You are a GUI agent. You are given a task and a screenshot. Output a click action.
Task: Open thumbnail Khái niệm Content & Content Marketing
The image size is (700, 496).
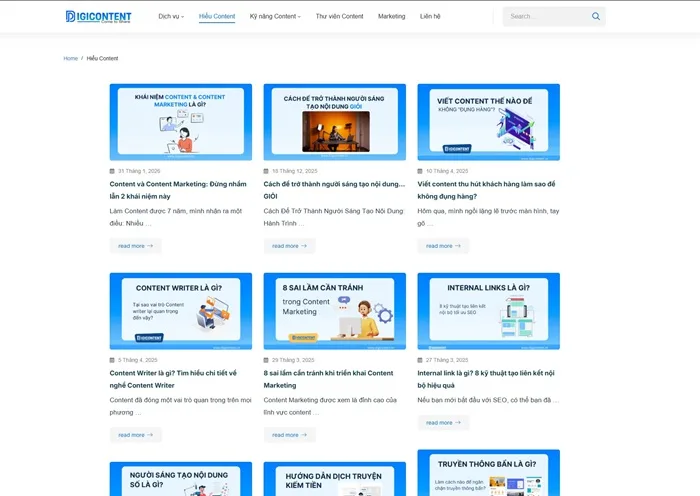pos(181,122)
